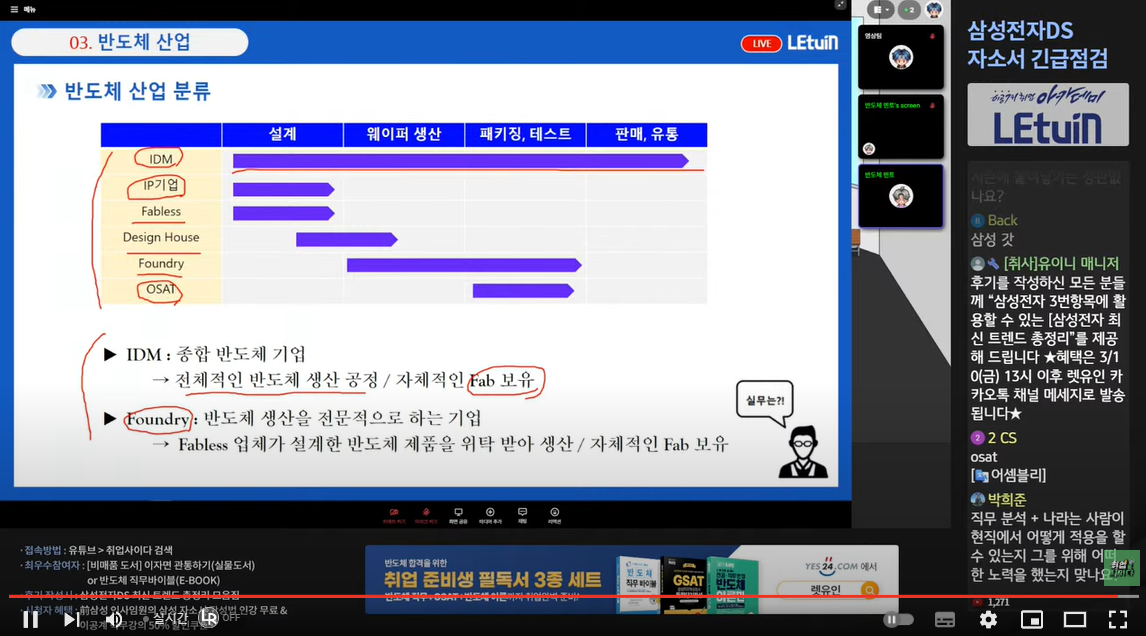Click the expand icon at top of the slide window
This screenshot has height=636, width=1146.
click(x=840, y=5)
